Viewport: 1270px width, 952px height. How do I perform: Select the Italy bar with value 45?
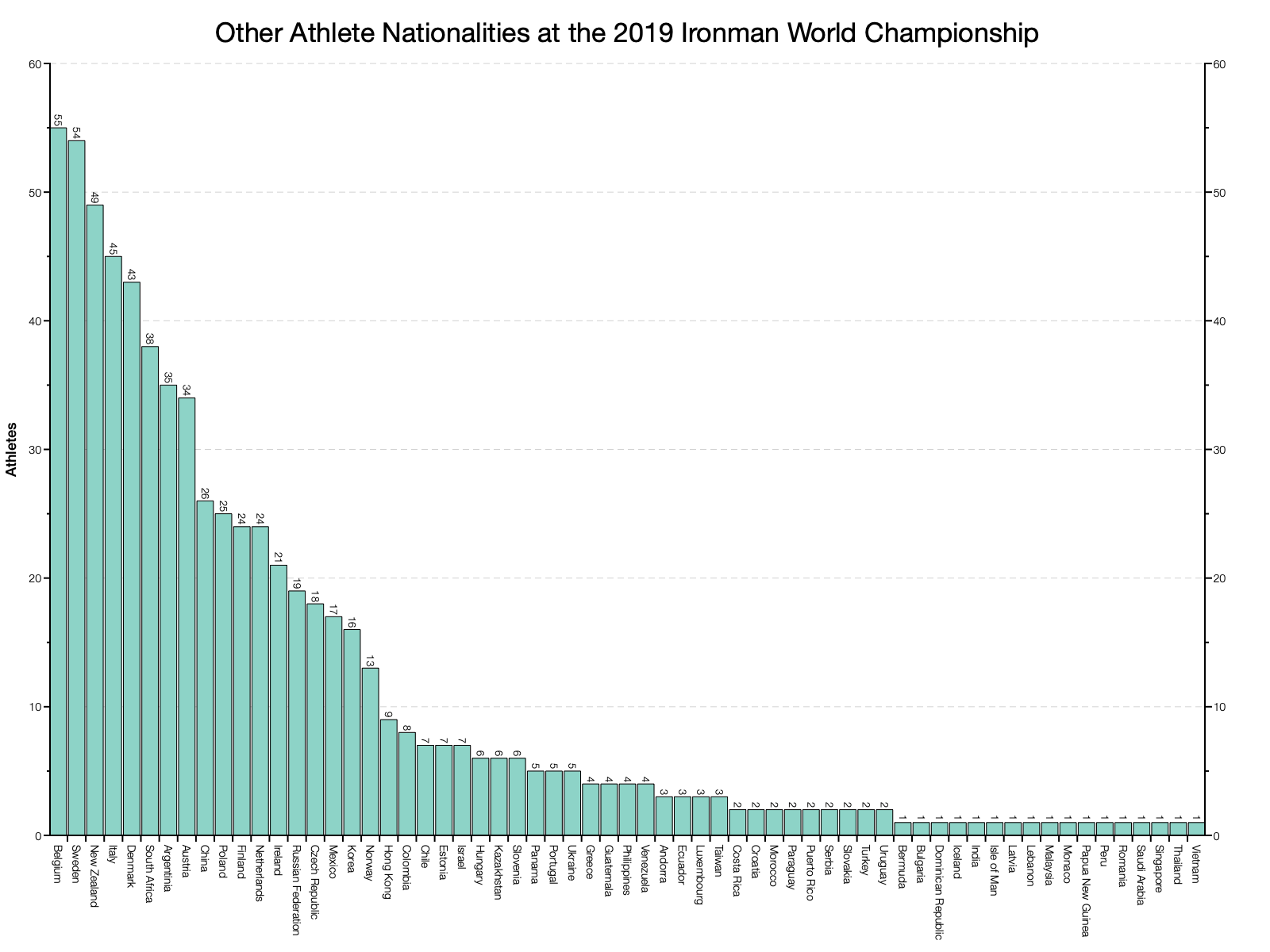click(114, 545)
